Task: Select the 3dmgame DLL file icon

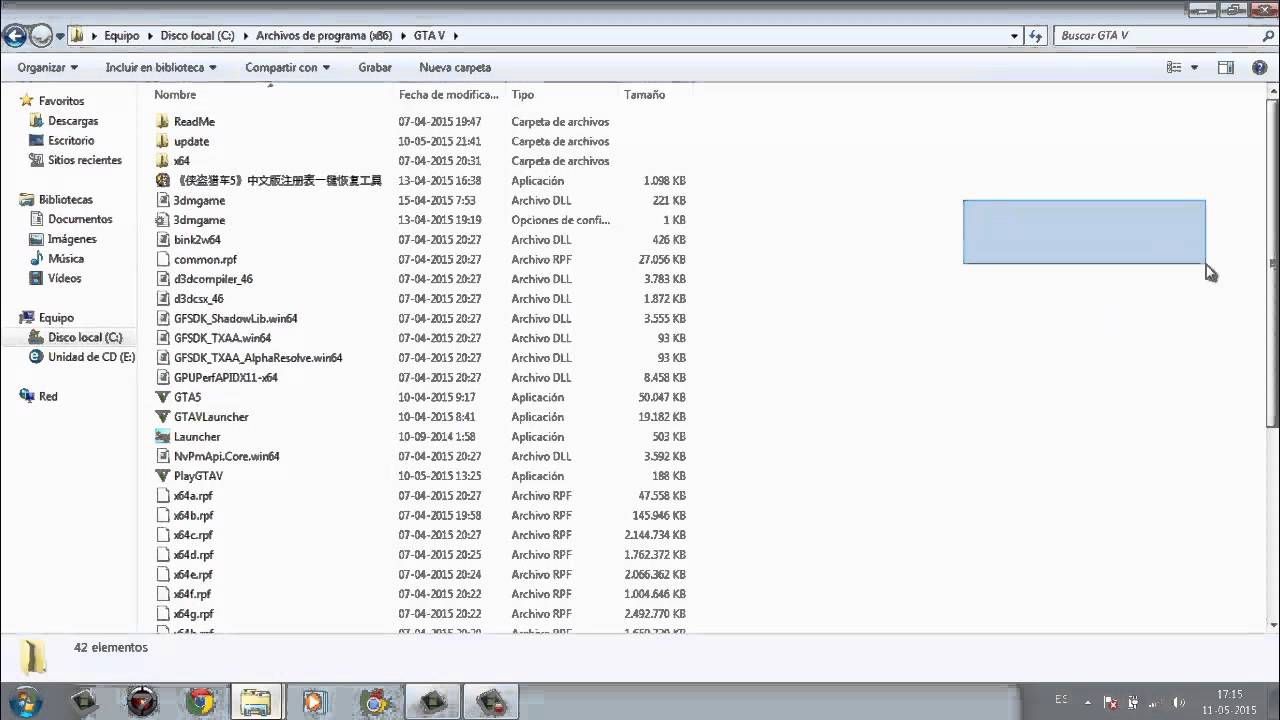Action: point(163,200)
